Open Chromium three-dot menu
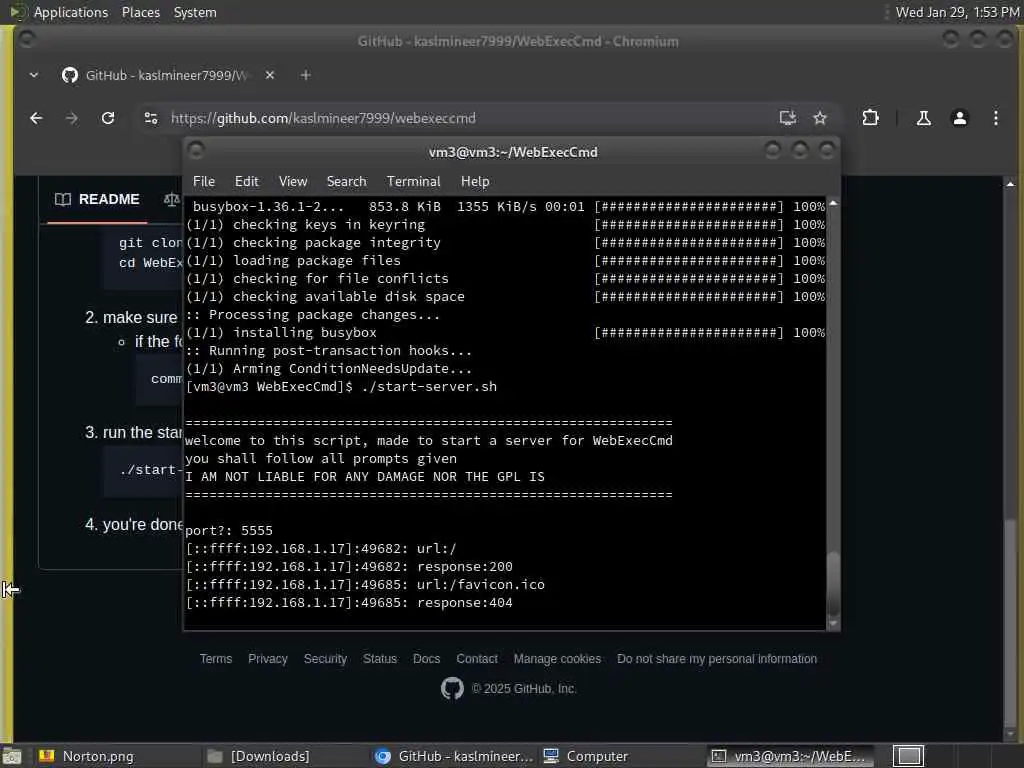 coord(995,118)
